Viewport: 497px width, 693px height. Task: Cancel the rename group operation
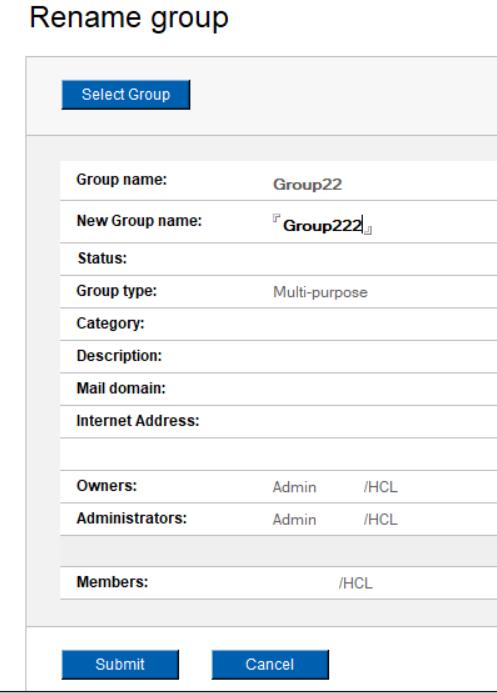pos(270,664)
